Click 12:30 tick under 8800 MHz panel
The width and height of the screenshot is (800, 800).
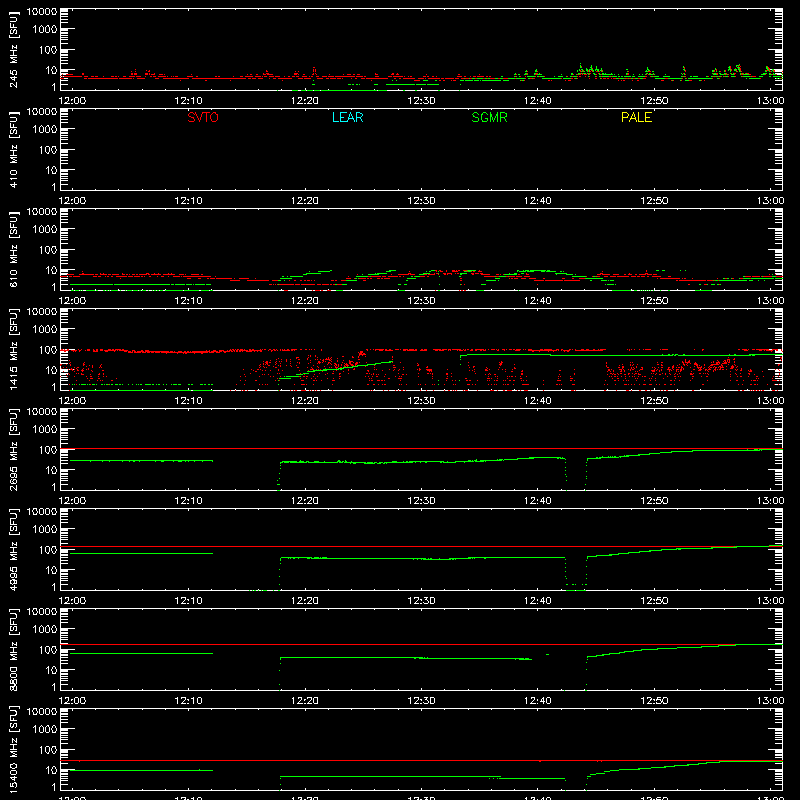click(x=421, y=701)
